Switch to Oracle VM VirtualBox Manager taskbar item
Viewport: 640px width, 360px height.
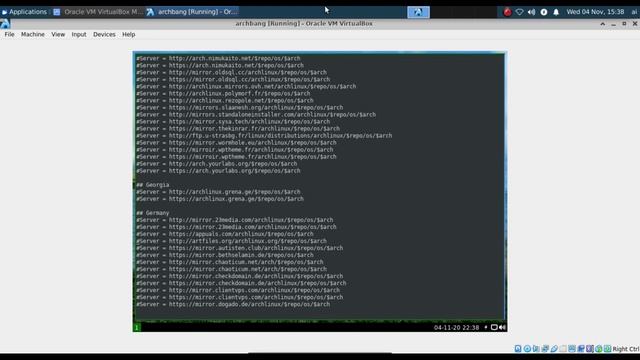tap(98, 12)
